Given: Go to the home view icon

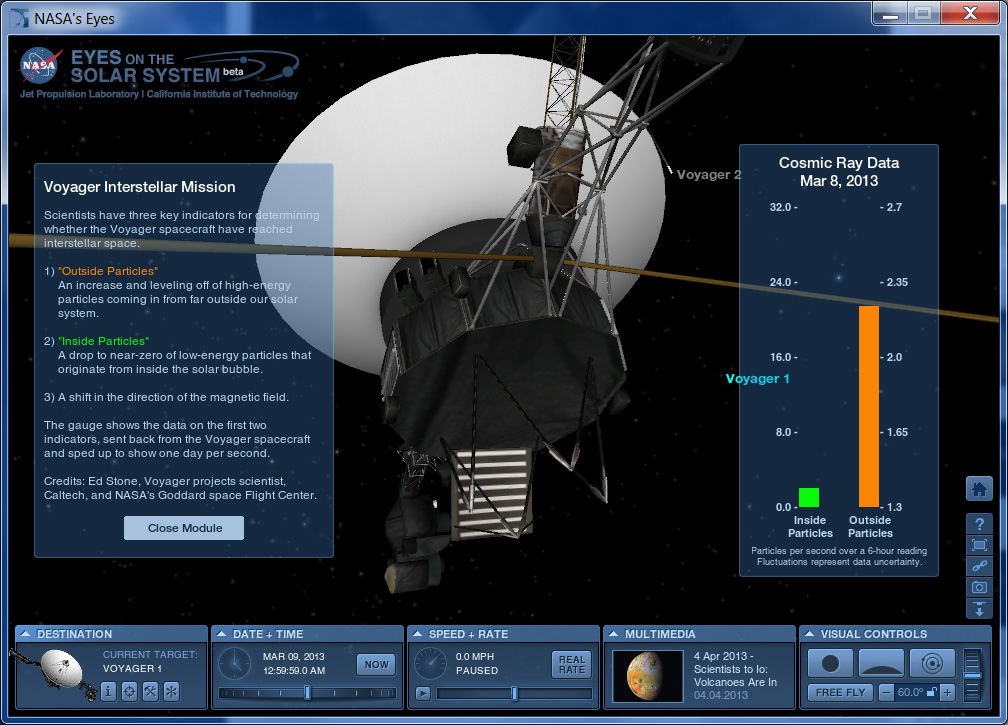Looking at the screenshot, I should (979, 489).
